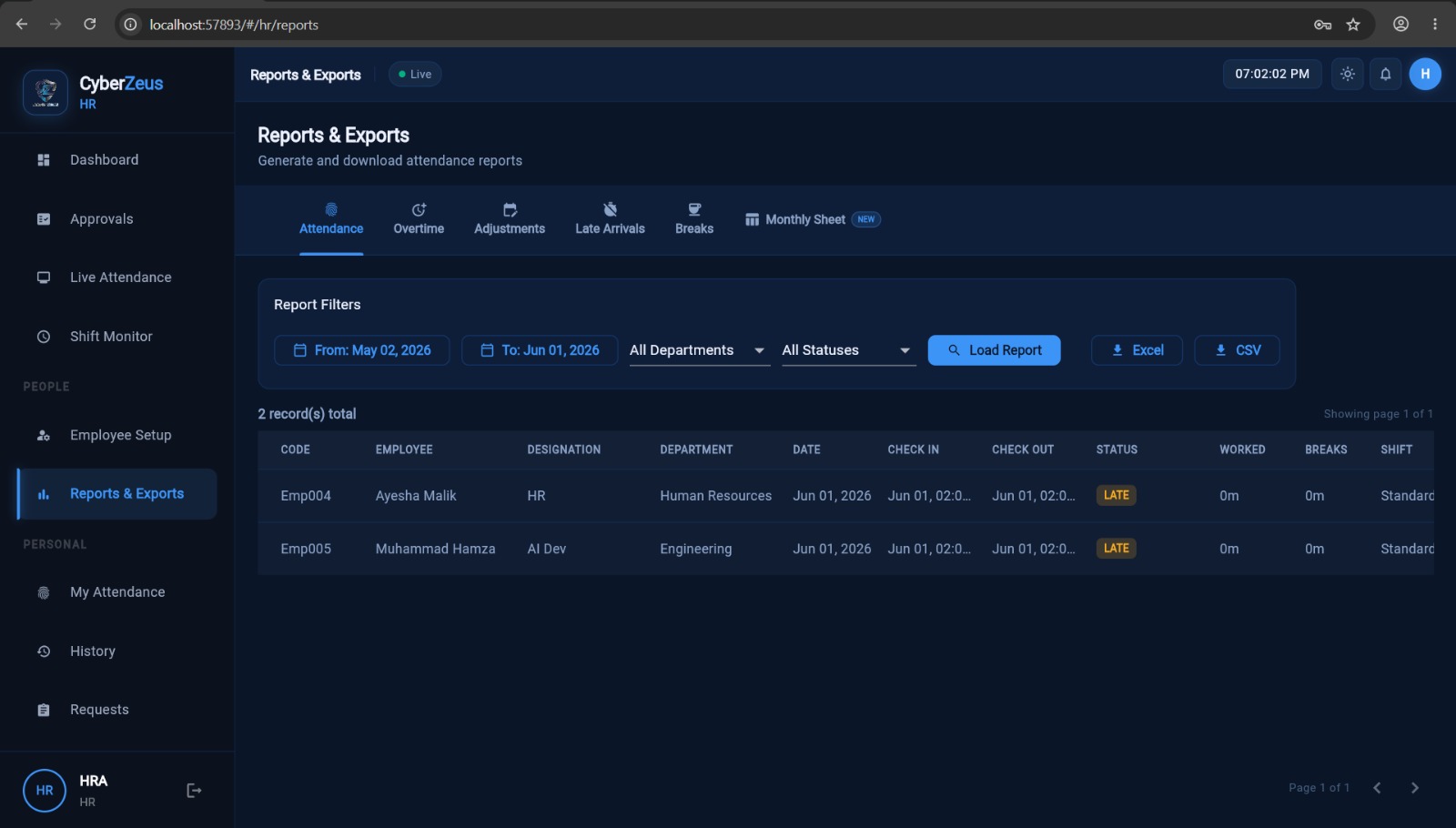Open My Attendance in sidebar

pos(116,592)
